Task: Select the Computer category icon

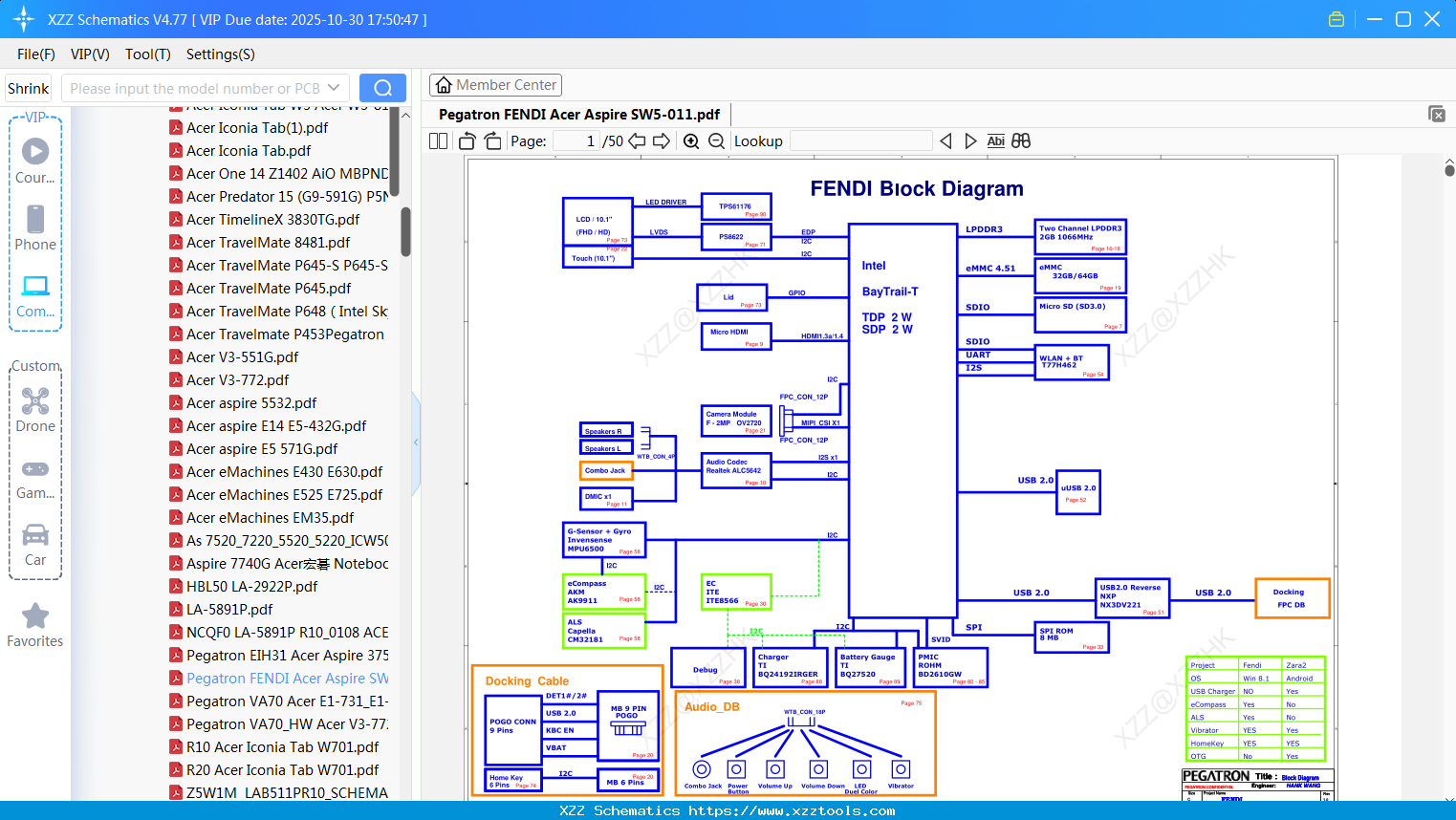Action: (35, 296)
